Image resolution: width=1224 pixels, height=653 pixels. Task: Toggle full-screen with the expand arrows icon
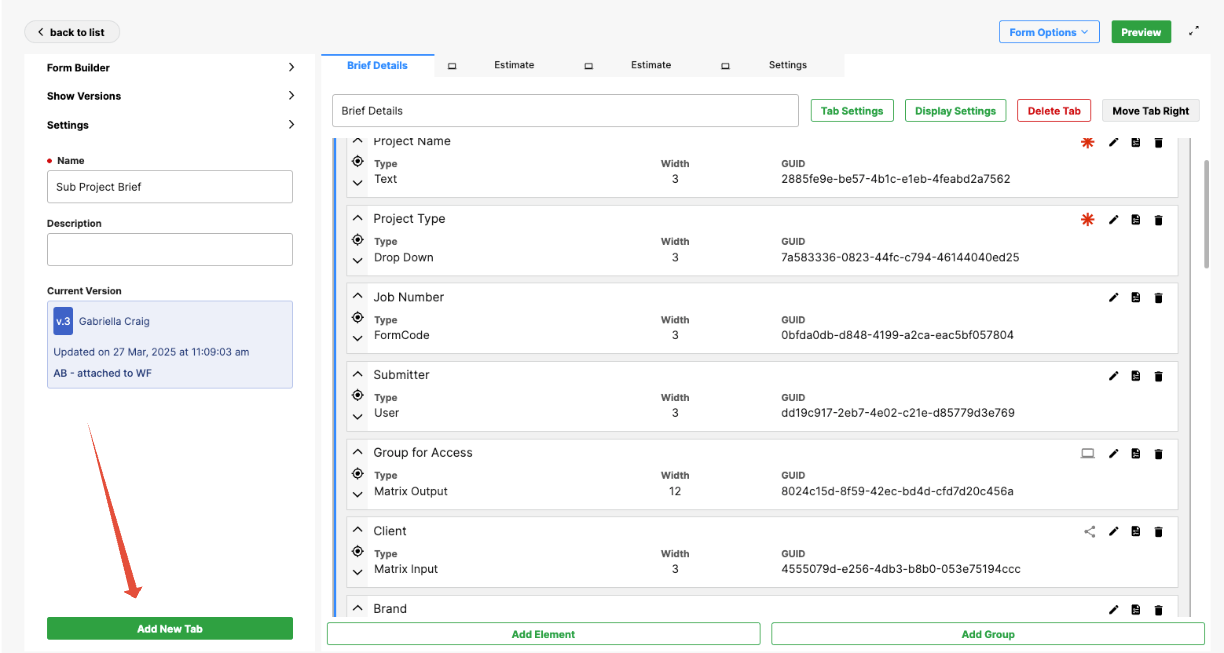click(x=1194, y=32)
